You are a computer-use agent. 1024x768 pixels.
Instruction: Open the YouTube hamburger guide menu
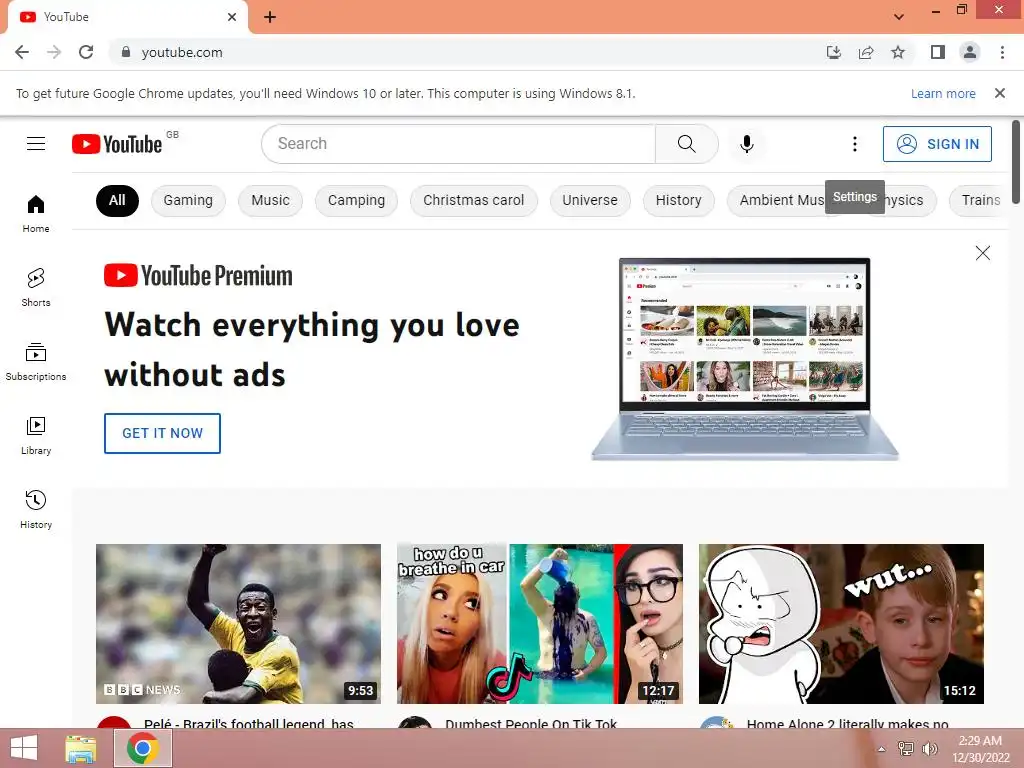36,144
